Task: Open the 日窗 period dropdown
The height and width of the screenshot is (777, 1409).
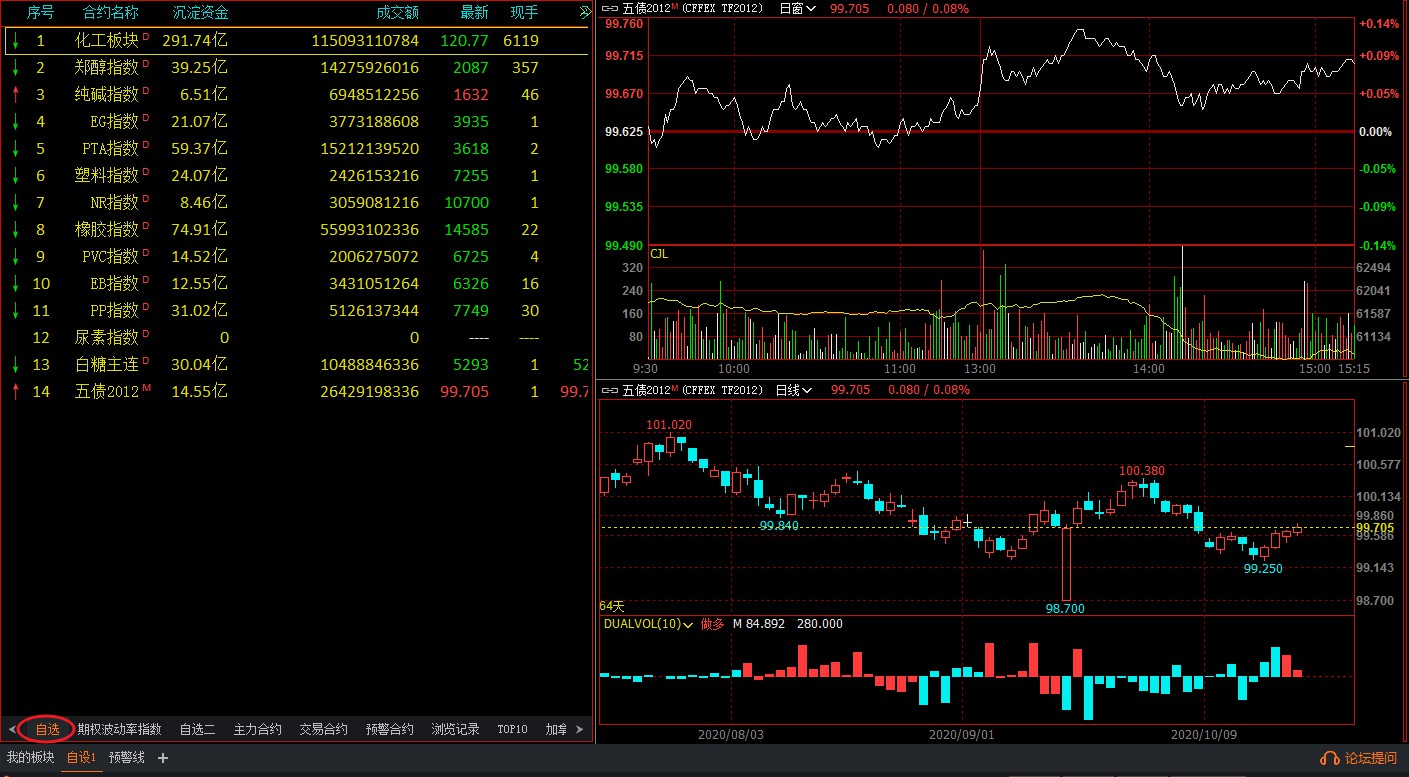Action: [796, 8]
